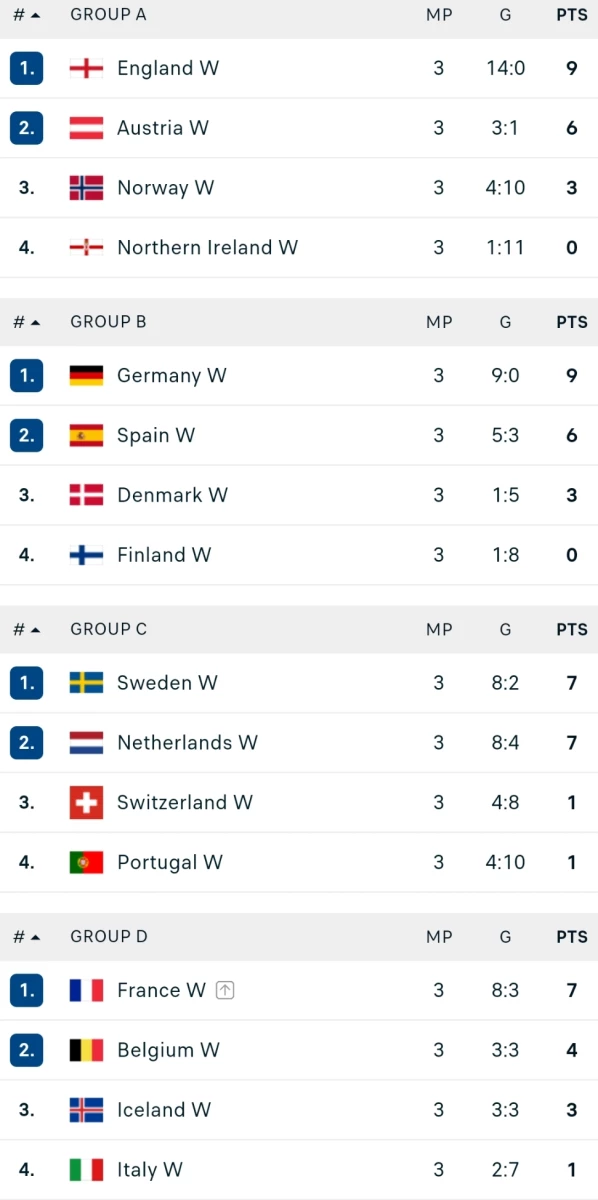Sort Group D by G column
The width and height of the screenshot is (598, 1200).
coord(505,937)
